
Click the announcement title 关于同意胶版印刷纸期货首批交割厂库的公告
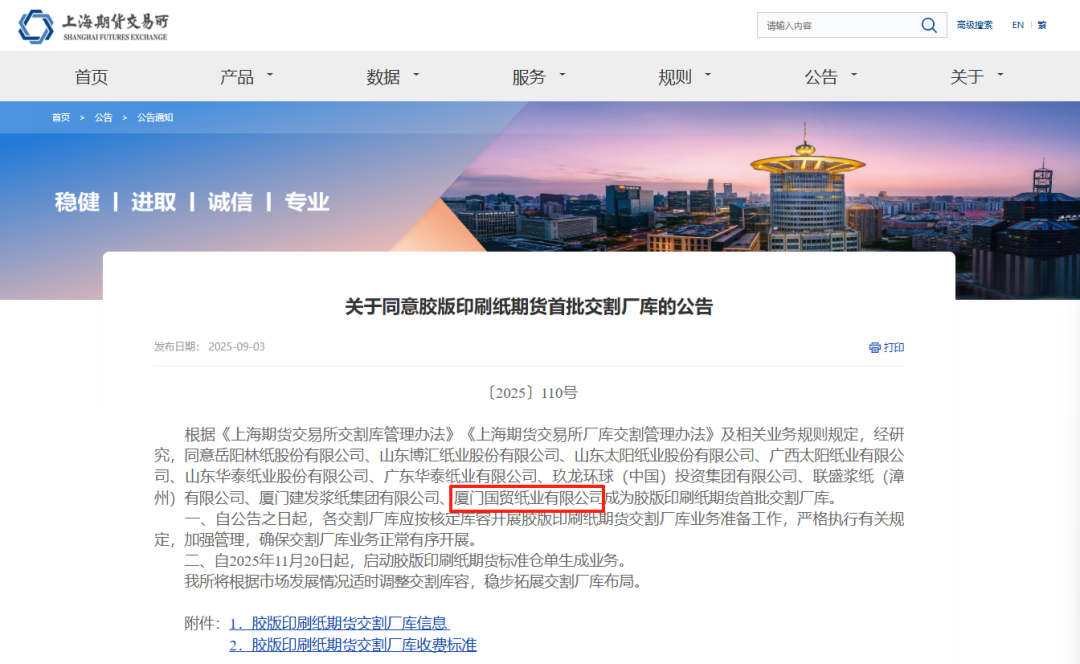coord(529,307)
